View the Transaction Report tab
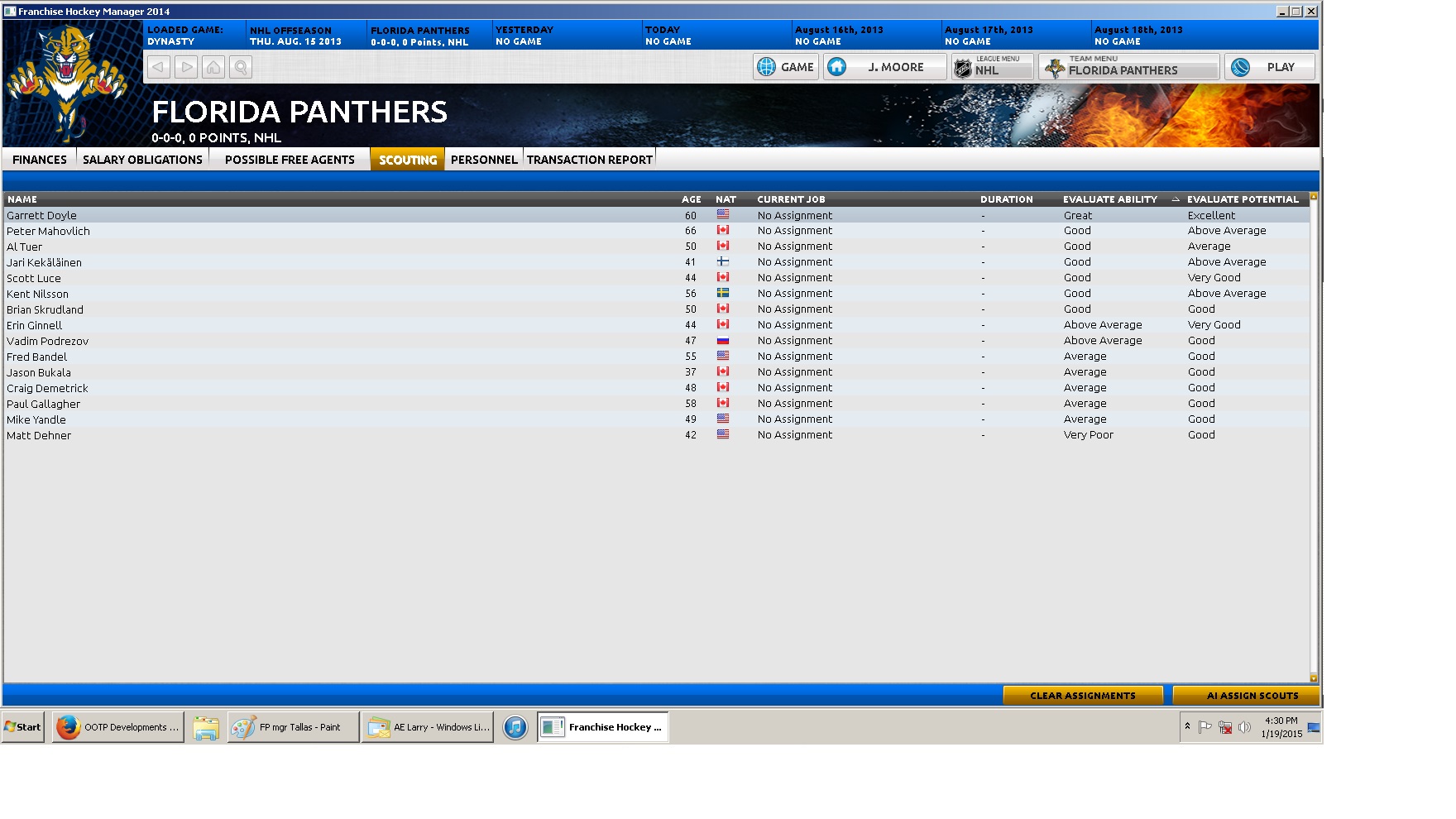Screen dimensions: 1456x819 590,160
